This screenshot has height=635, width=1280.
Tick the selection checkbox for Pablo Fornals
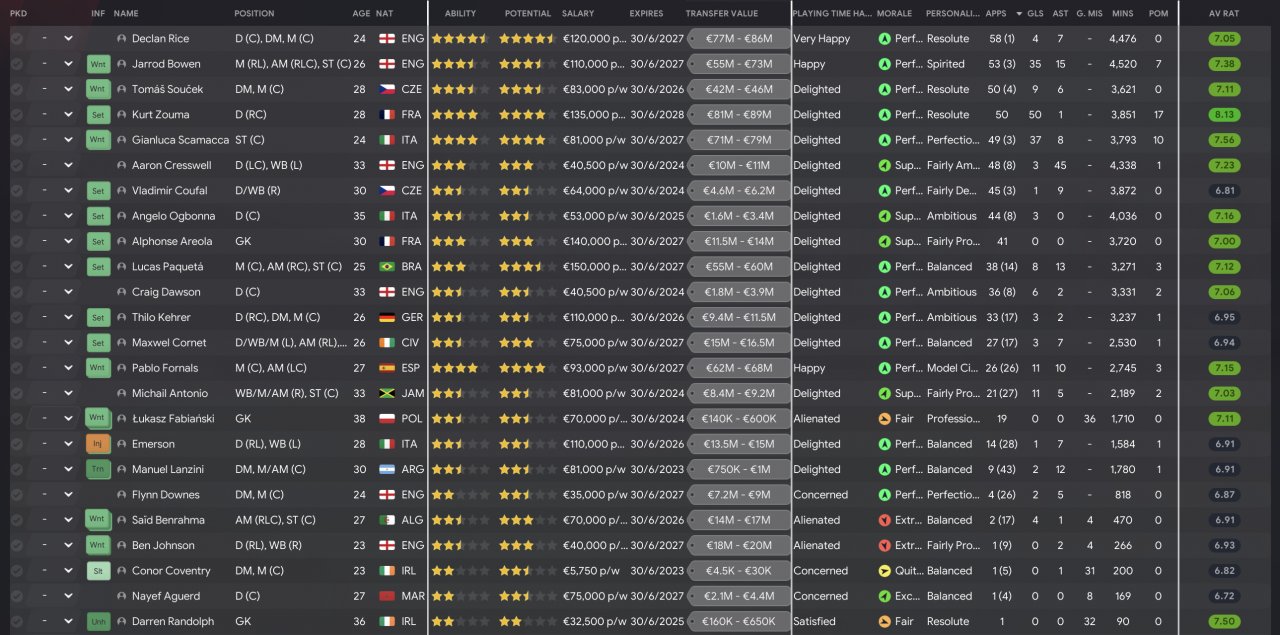[17, 368]
